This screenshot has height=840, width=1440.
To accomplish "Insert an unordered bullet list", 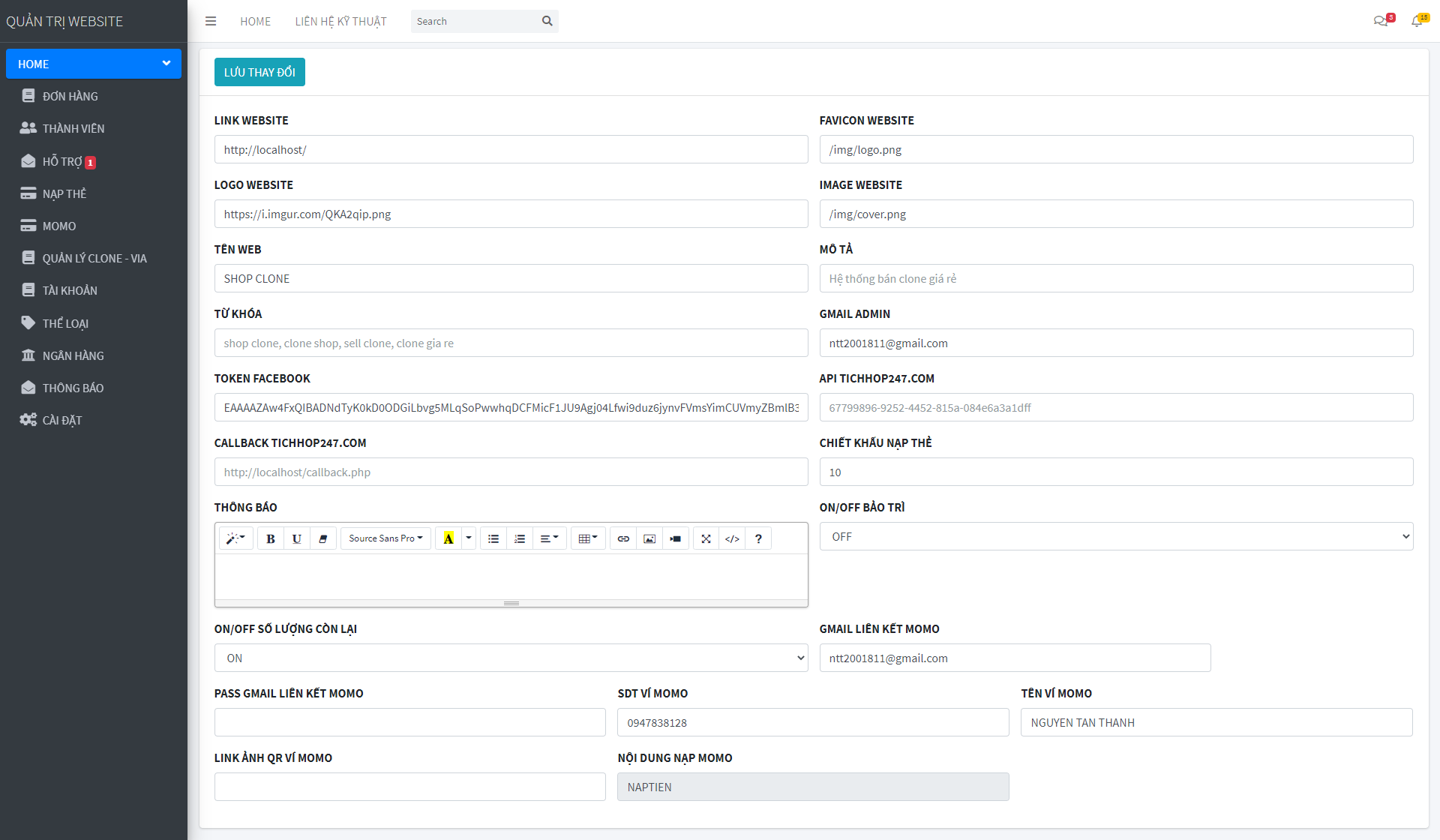I will [493, 538].
